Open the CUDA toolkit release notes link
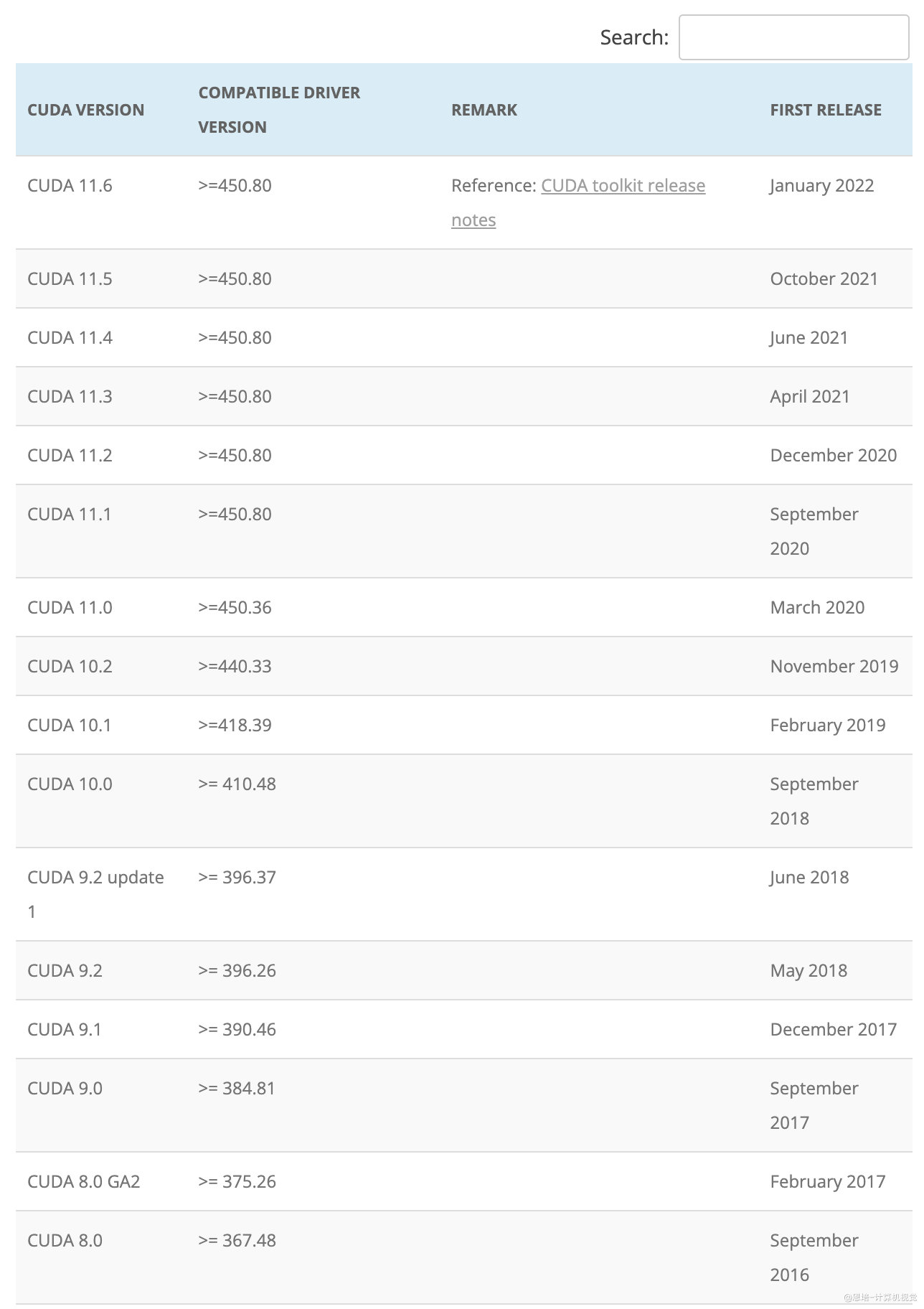The image size is (924, 1309). pyautogui.click(x=578, y=202)
